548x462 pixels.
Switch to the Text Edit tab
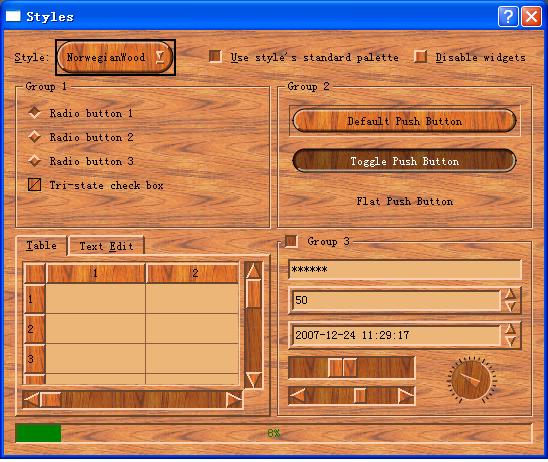point(106,246)
